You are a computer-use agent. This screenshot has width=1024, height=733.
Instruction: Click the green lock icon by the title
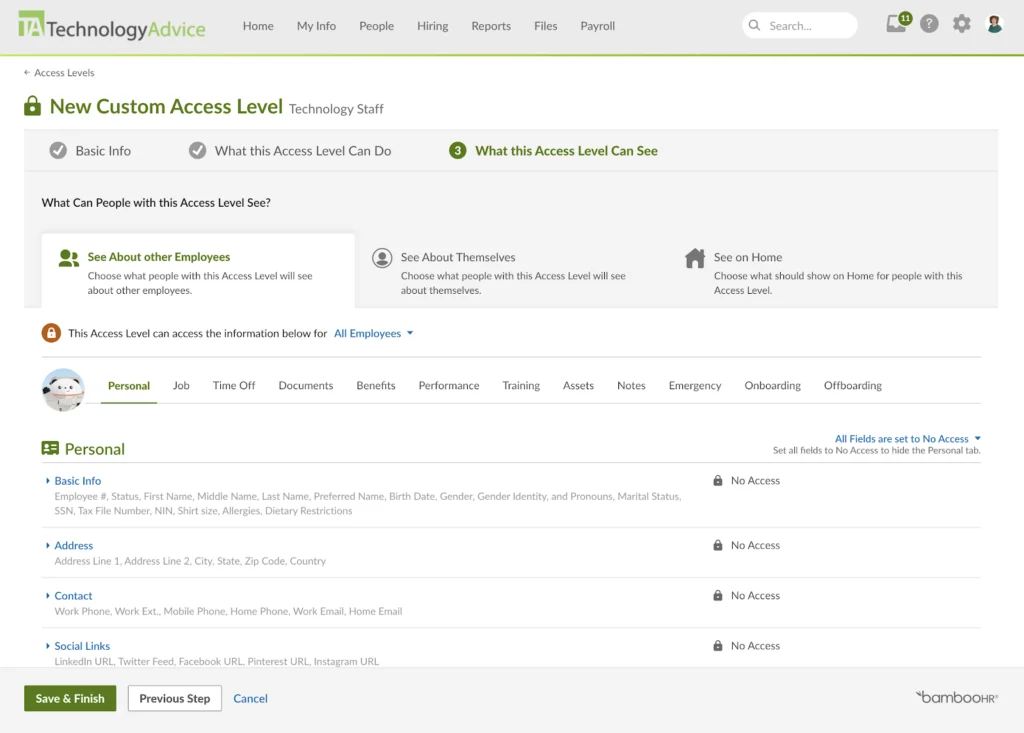tap(32, 106)
